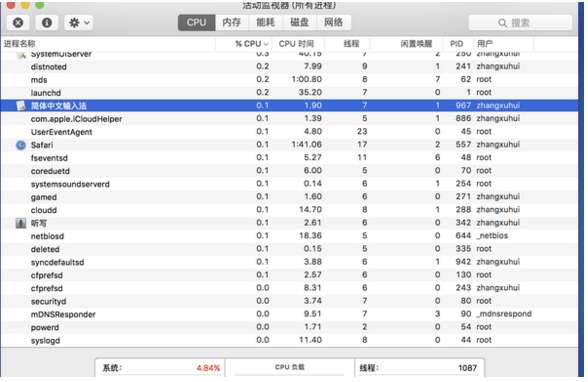This screenshot has height=382, width=588.
Task: Select the netbiosd process
Action: tap(47, 236)
